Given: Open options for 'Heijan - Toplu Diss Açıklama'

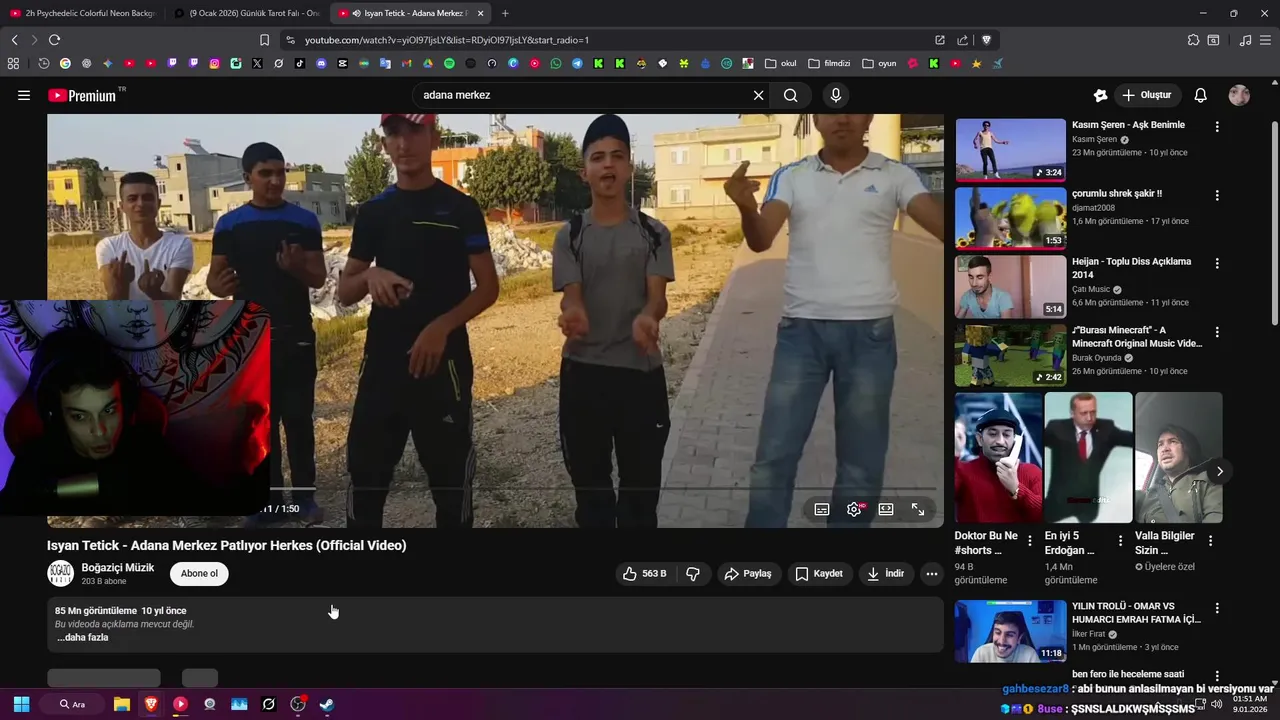Looking at the screenshot, I should point(1217,263).
